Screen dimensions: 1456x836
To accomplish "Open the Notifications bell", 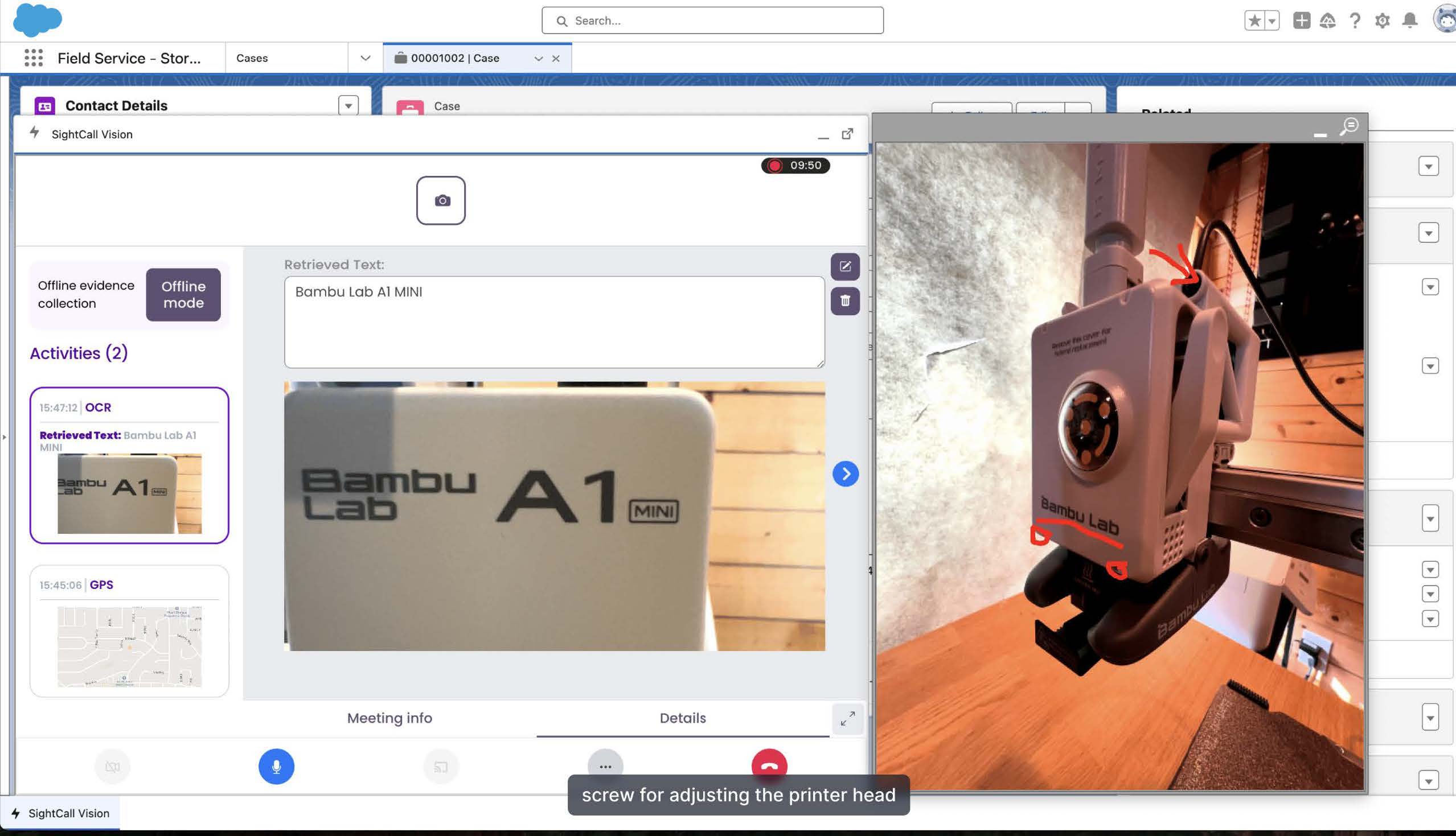I will 1410,20.
